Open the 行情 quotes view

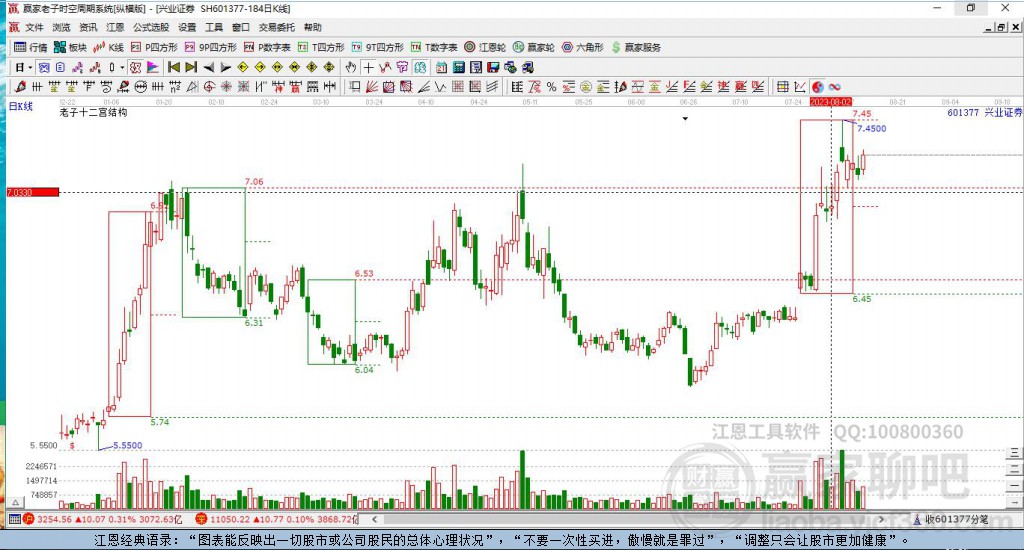[31, 47]
